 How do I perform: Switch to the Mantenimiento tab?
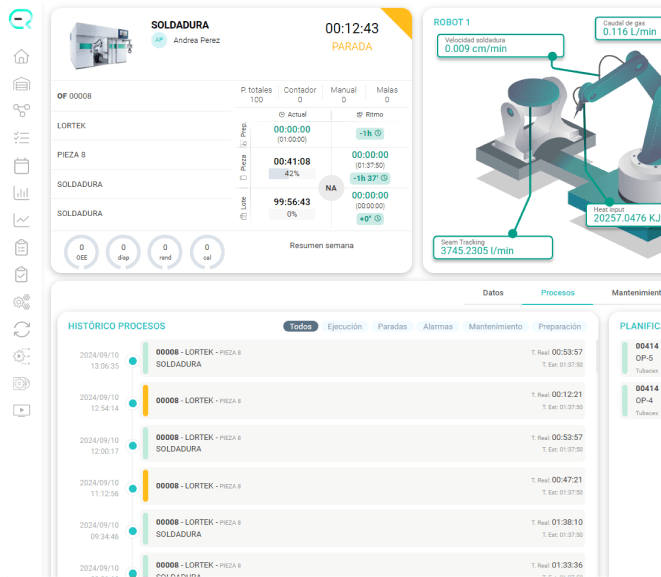point(636,293)
